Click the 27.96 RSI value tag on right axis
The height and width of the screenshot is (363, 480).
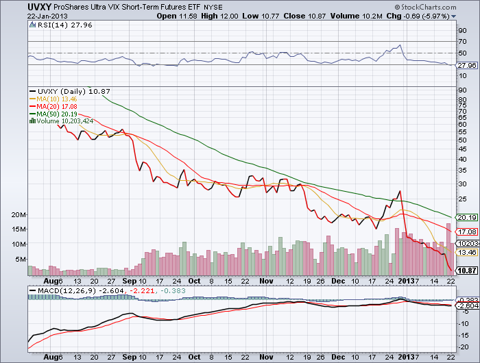[466, 65]
